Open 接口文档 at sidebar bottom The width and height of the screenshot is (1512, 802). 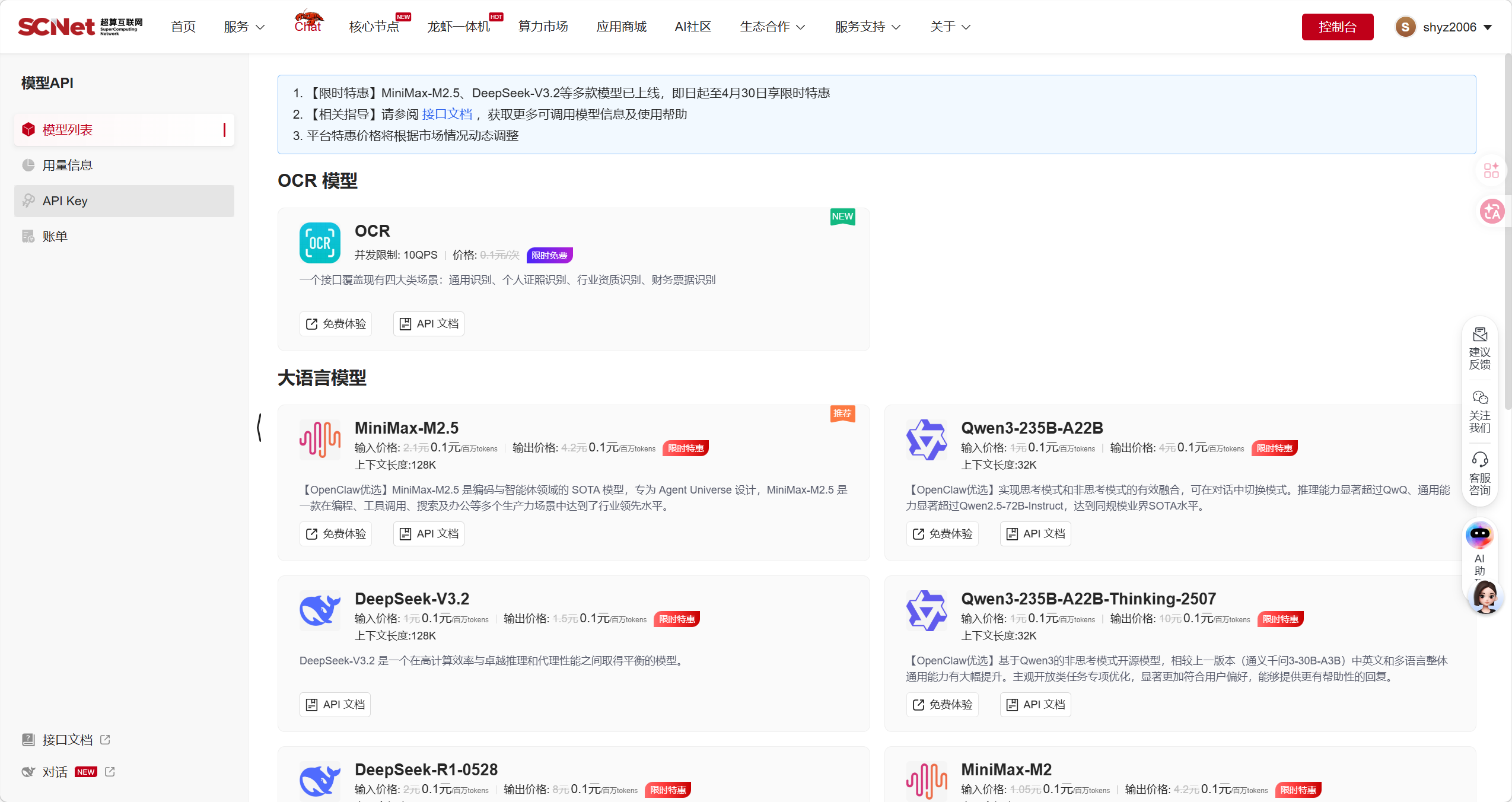(x=67, y=740)
